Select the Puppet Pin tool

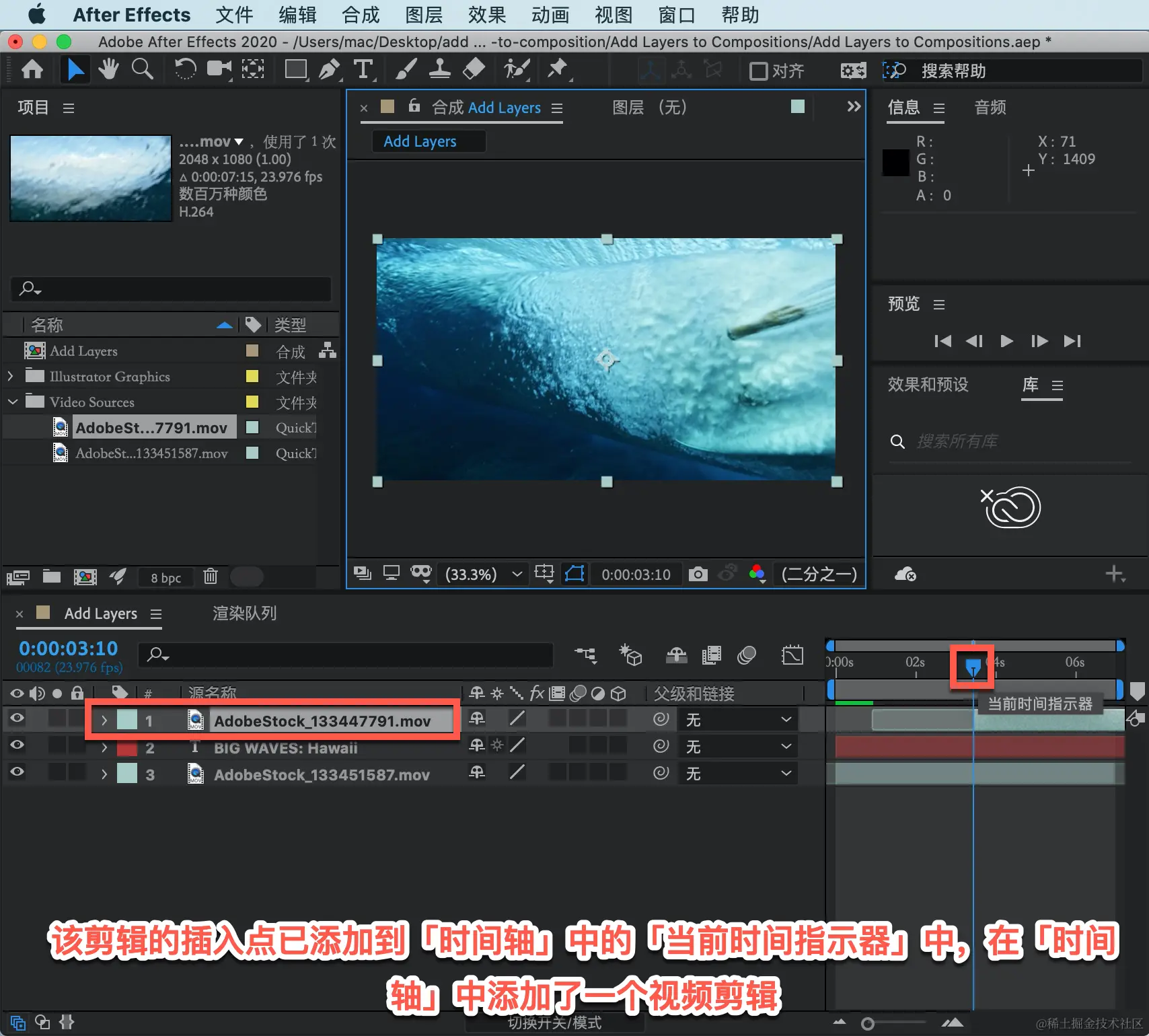(558, 69)
